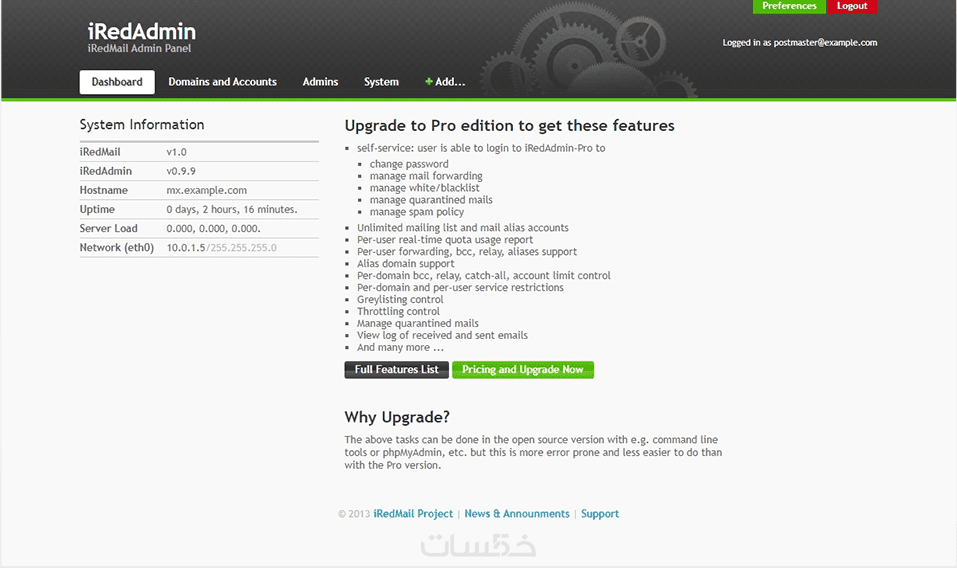Click the Throttling control line

pyautogui.click(x=398, y=311)
